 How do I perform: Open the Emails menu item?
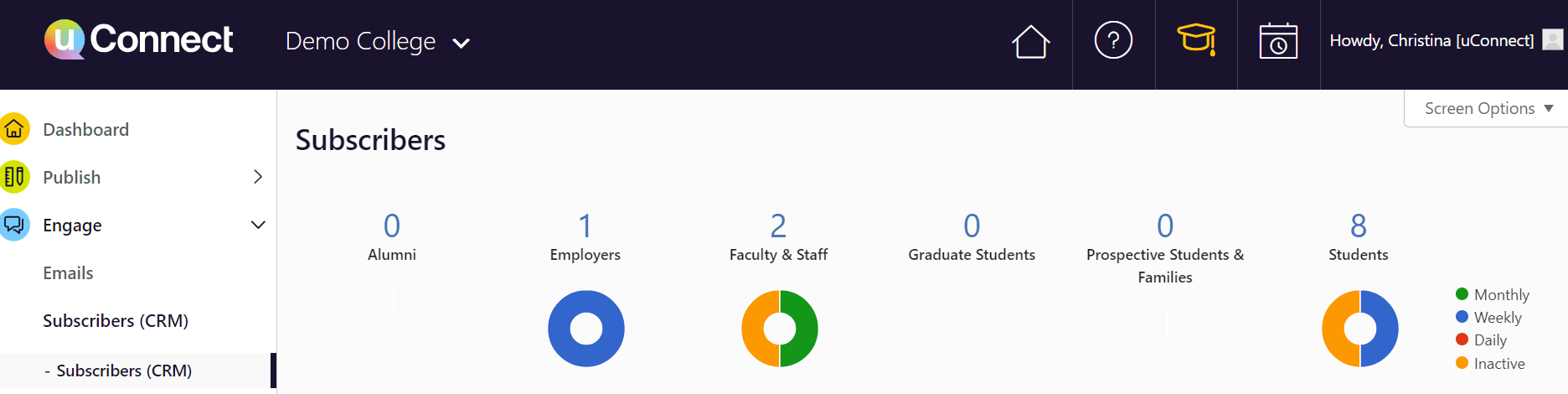pos(68,273)
